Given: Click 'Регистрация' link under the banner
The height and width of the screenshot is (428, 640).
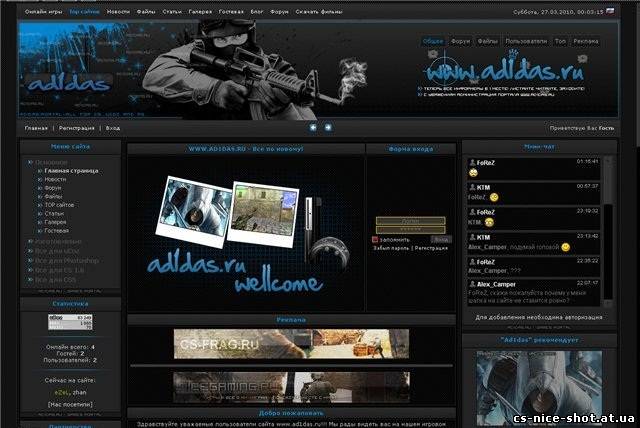Looking at the screenshot, I should click(x=76, y=128).
